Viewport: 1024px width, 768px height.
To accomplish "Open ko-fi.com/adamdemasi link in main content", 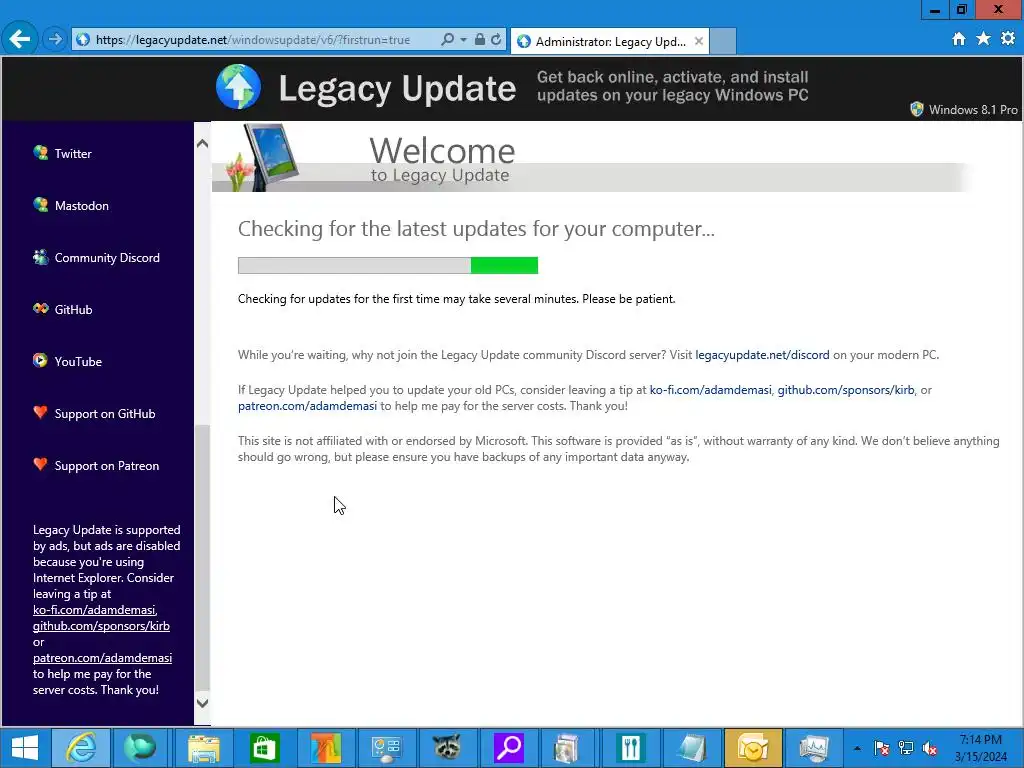I will click(711, 390).
